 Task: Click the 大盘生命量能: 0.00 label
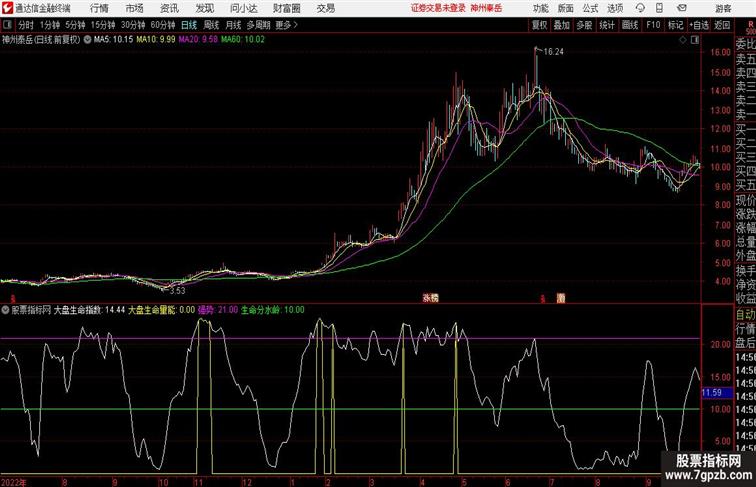click(162, 310)
